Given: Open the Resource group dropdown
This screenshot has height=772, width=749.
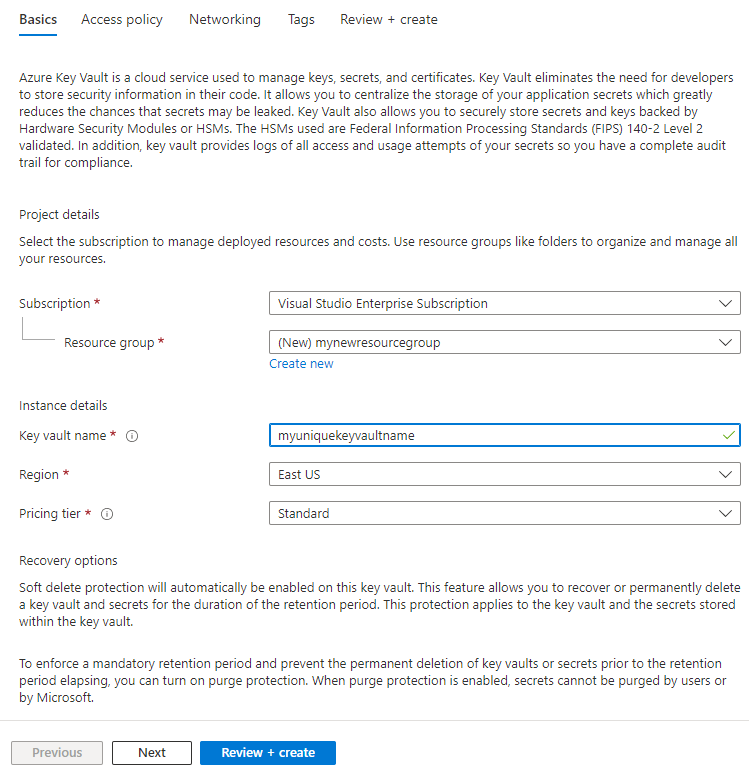Looking at the screenshot, I should [504, 342].
